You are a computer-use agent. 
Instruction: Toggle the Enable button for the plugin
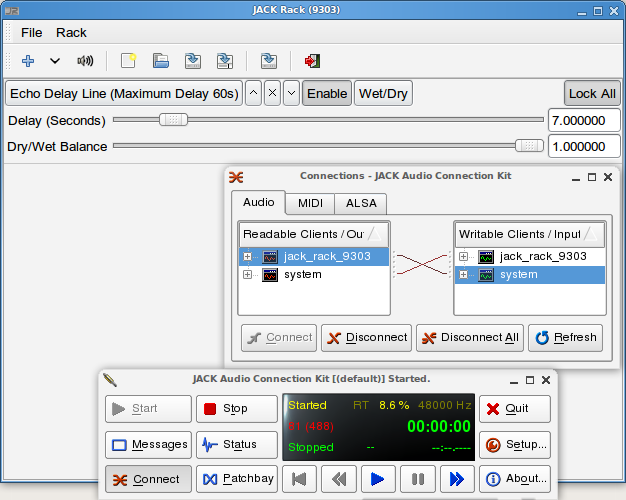[x=327, y=93]
